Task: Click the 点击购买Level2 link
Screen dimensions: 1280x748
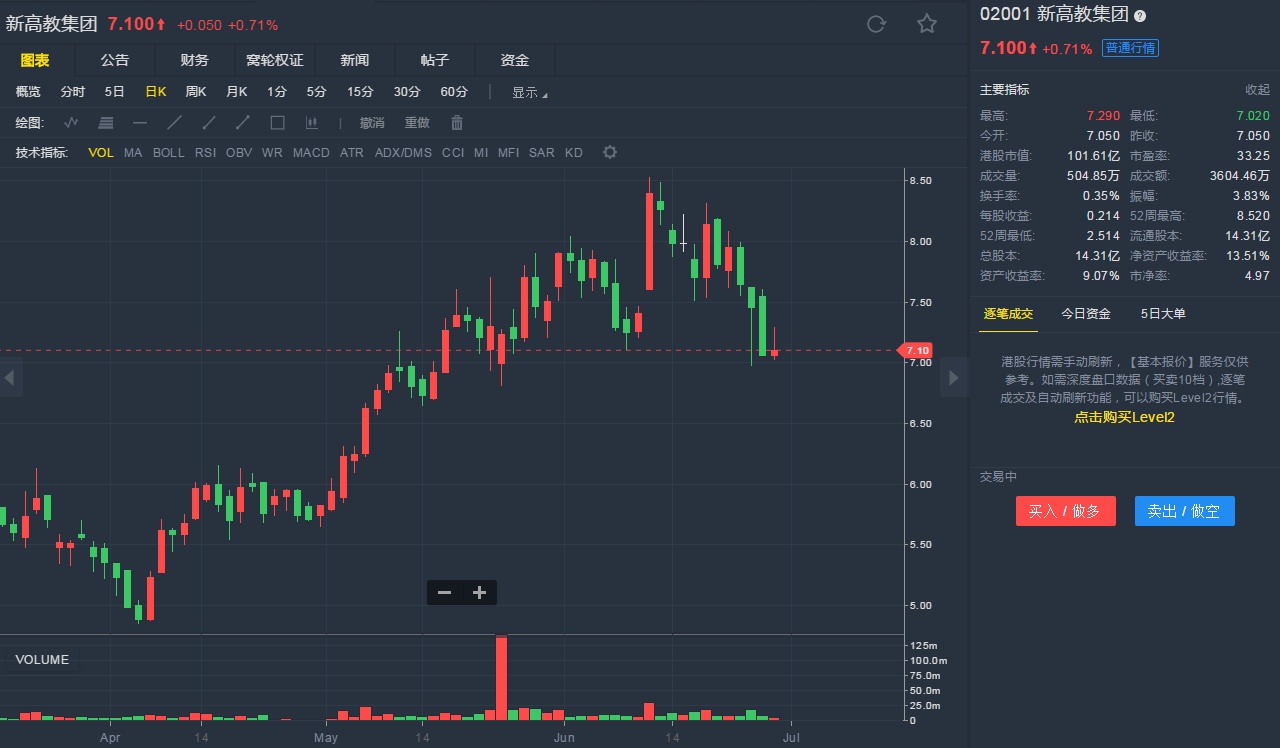Action: pyautogui.click(x=1124, y=417)
